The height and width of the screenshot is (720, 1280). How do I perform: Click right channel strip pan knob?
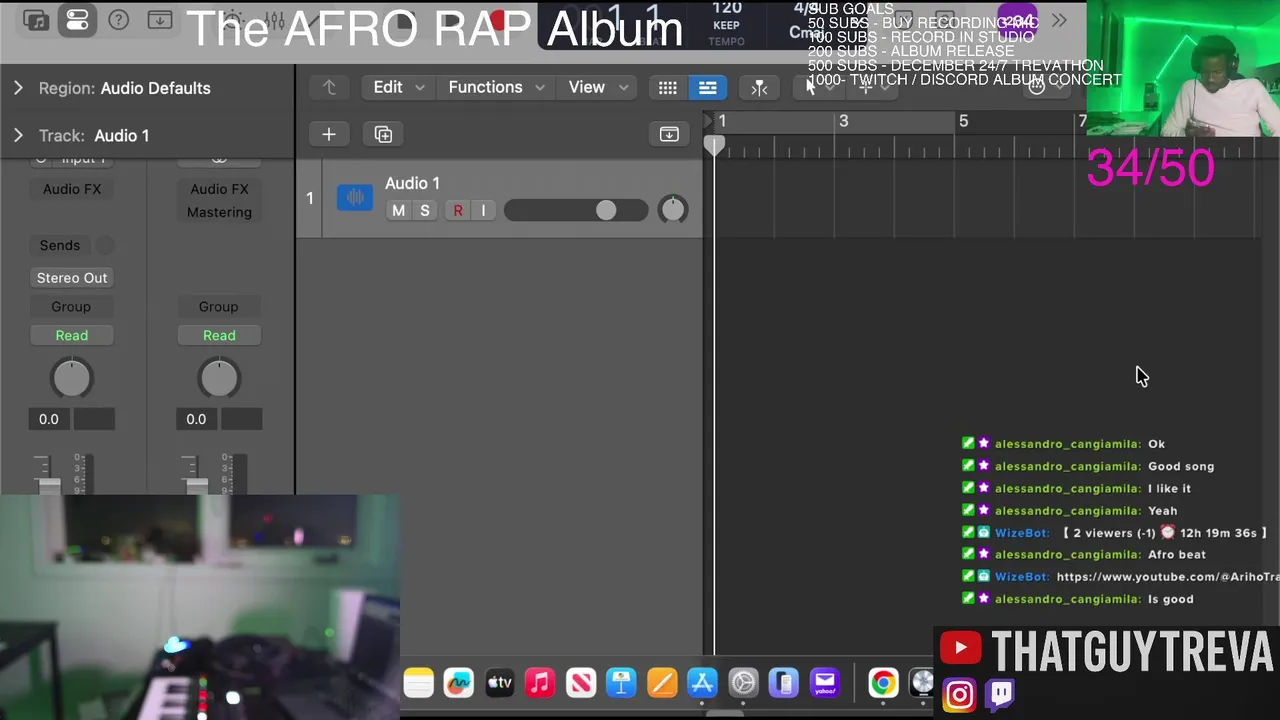tap(219, 378)
